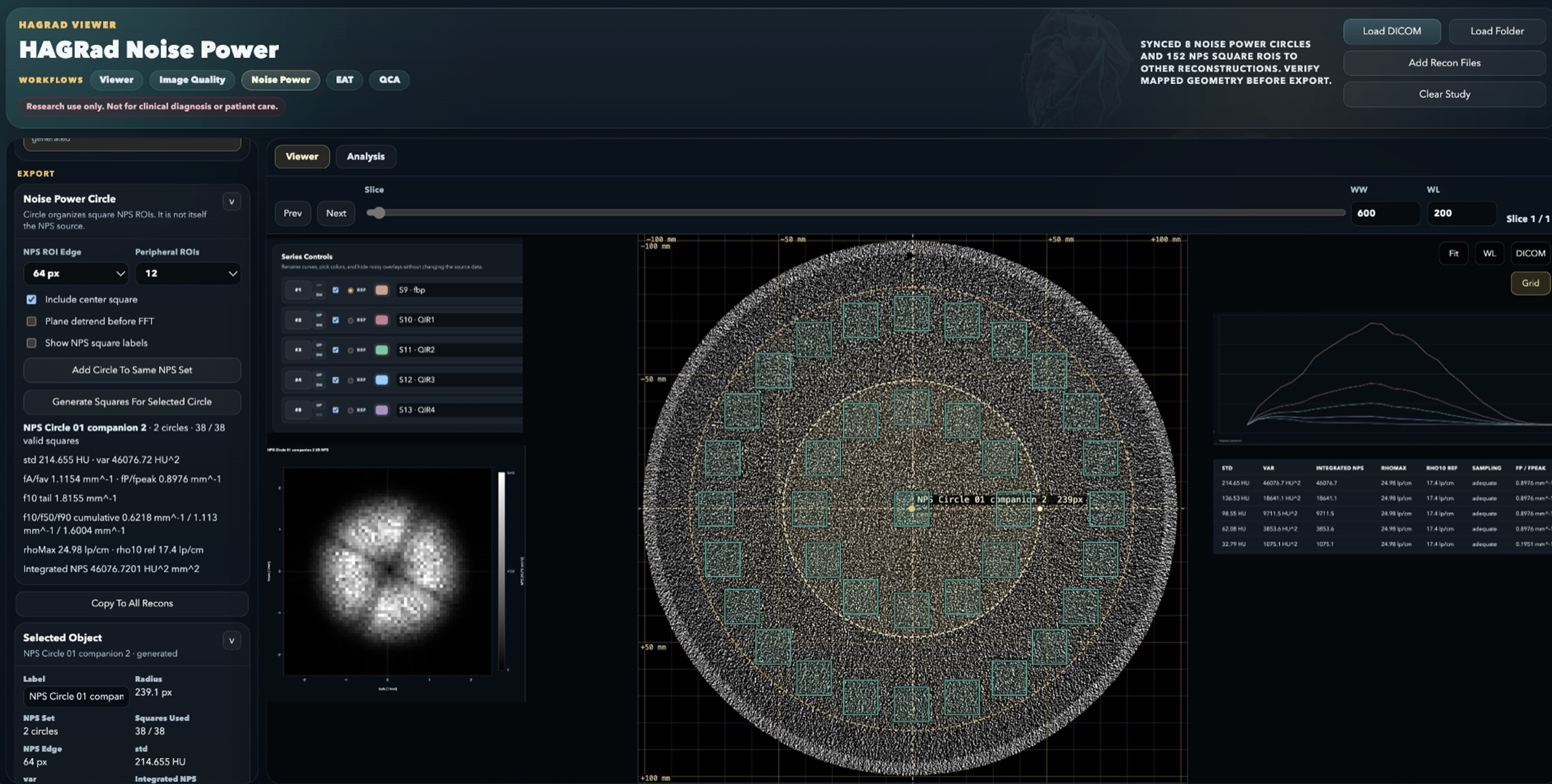Open the Noise Power workflow

tap(281, 80)
